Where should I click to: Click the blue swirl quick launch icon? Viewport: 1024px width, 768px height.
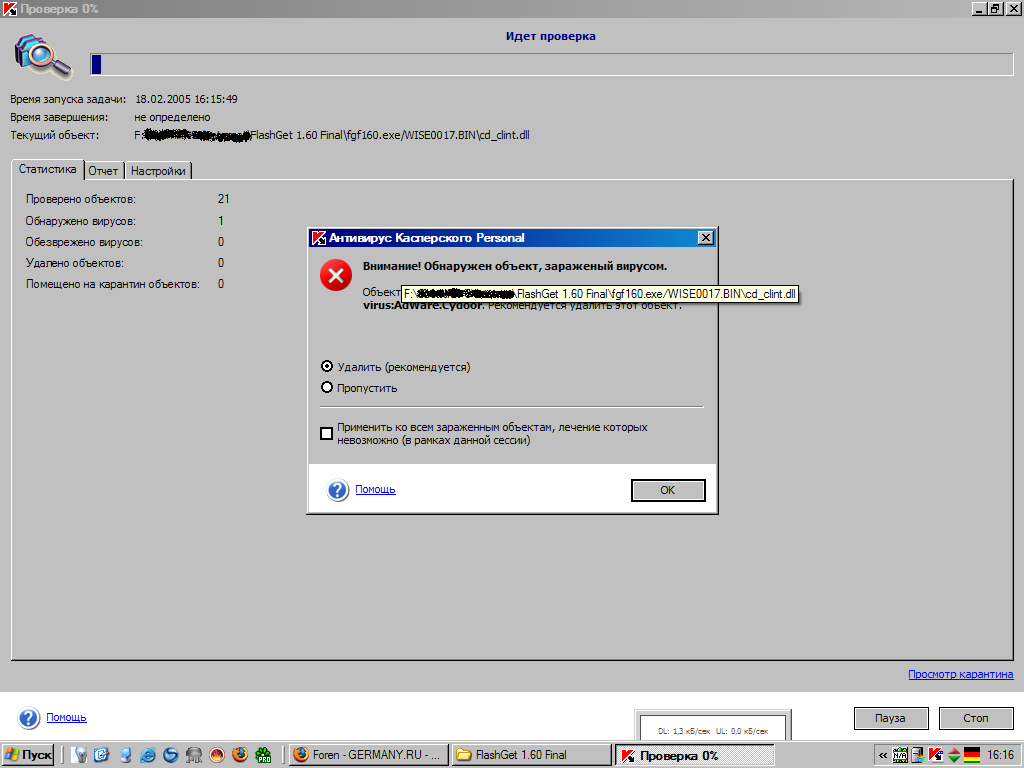(171, 755)
